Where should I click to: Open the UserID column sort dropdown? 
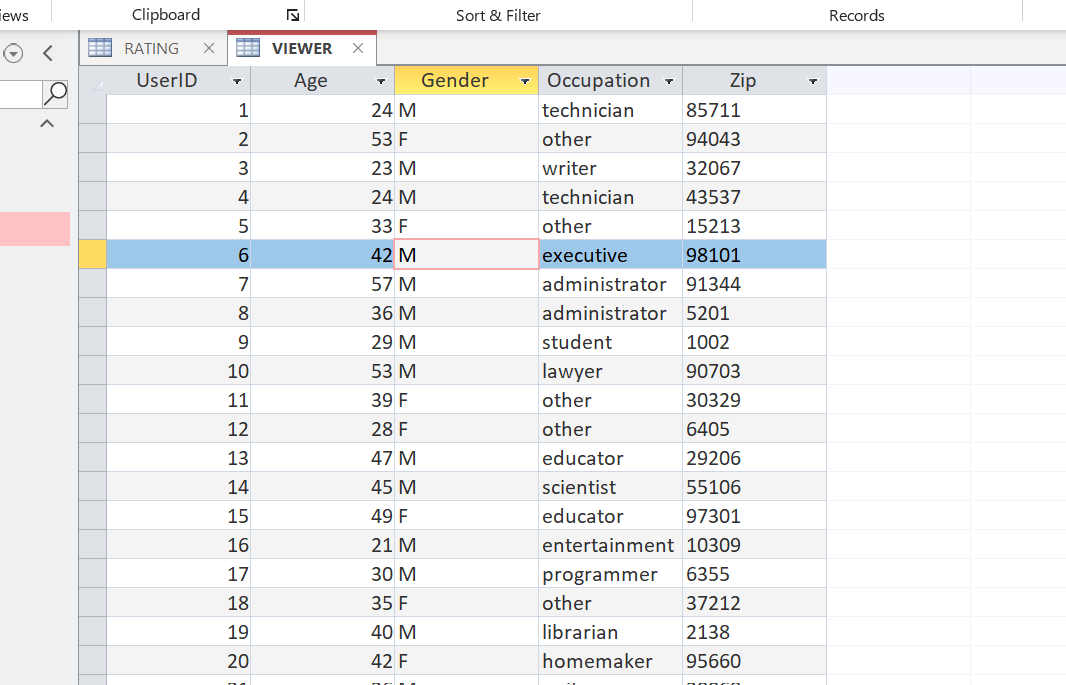click(237, 80)
